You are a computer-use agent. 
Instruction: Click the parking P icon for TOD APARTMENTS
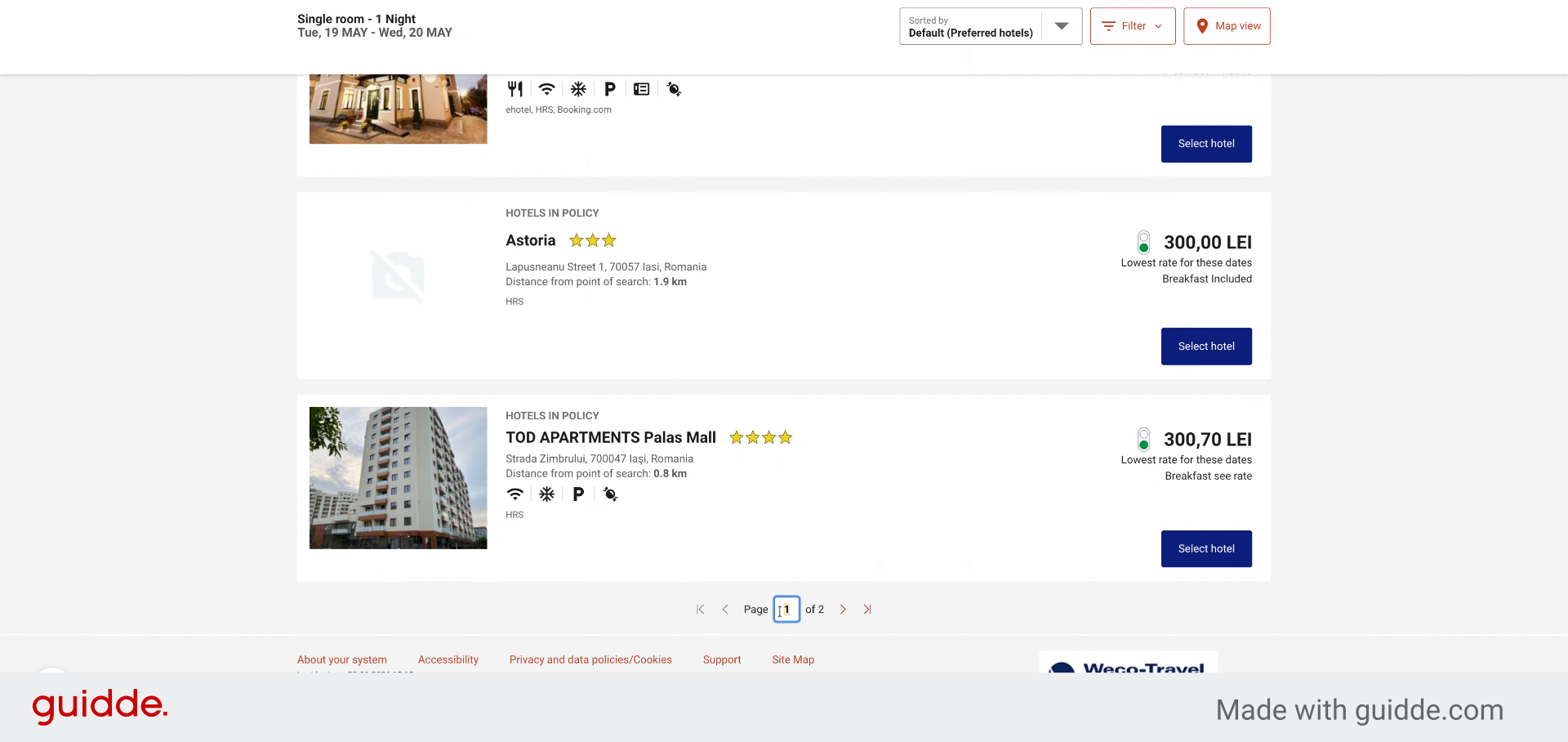(578, 494)
